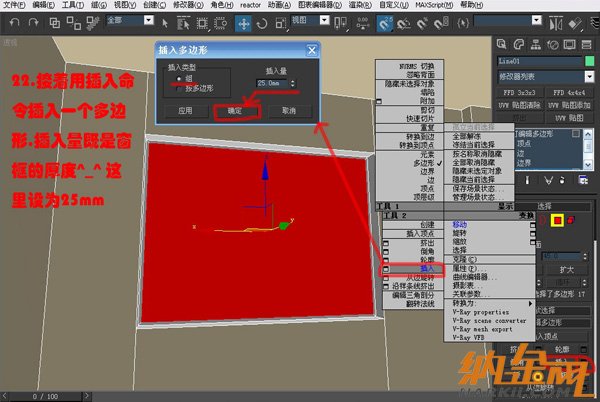This screenshot has width=600, height=402.
Task: Click the 应用 button in insert dialog
Action: coord(185,111)
